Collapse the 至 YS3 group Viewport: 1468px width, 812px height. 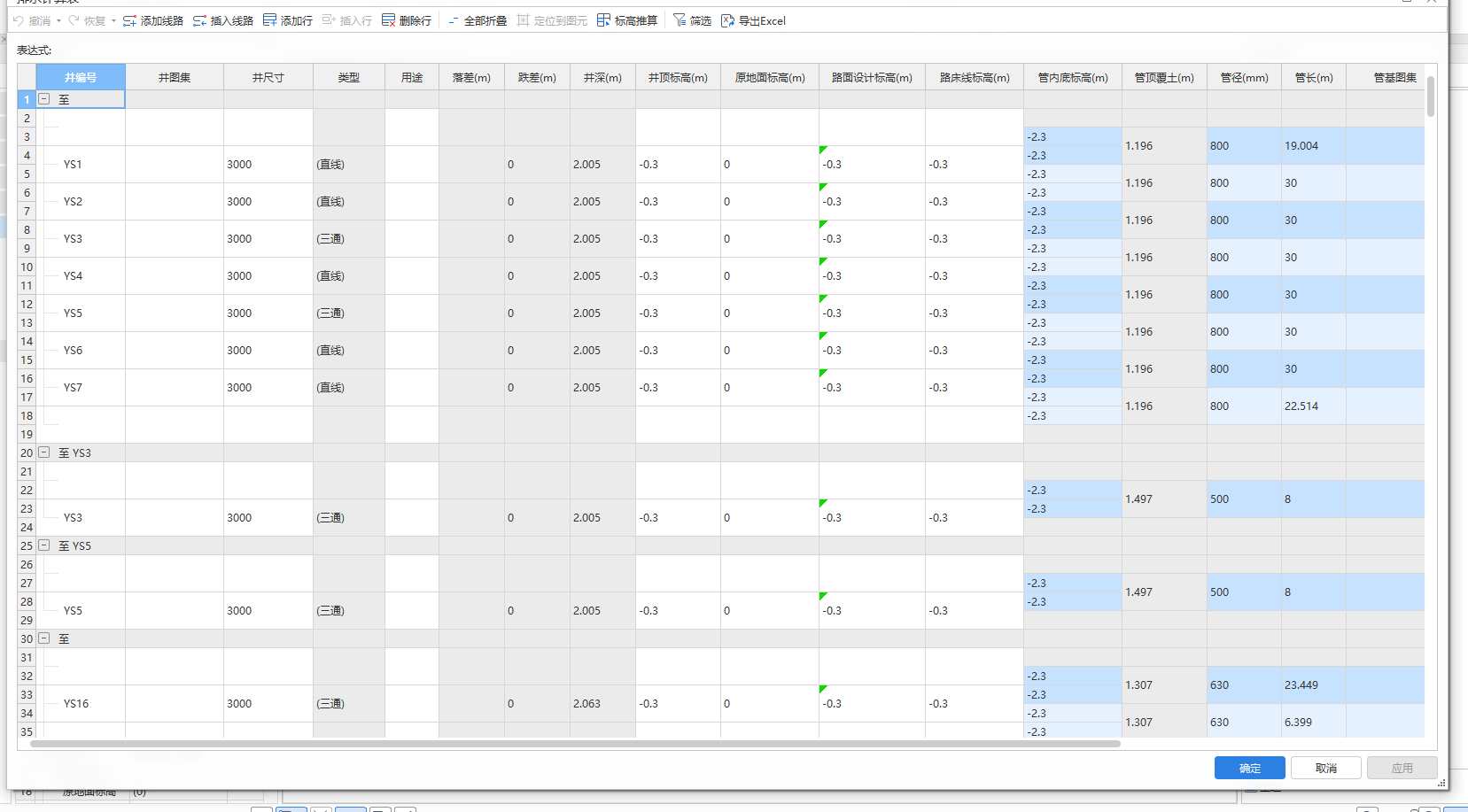coord(44,452)
